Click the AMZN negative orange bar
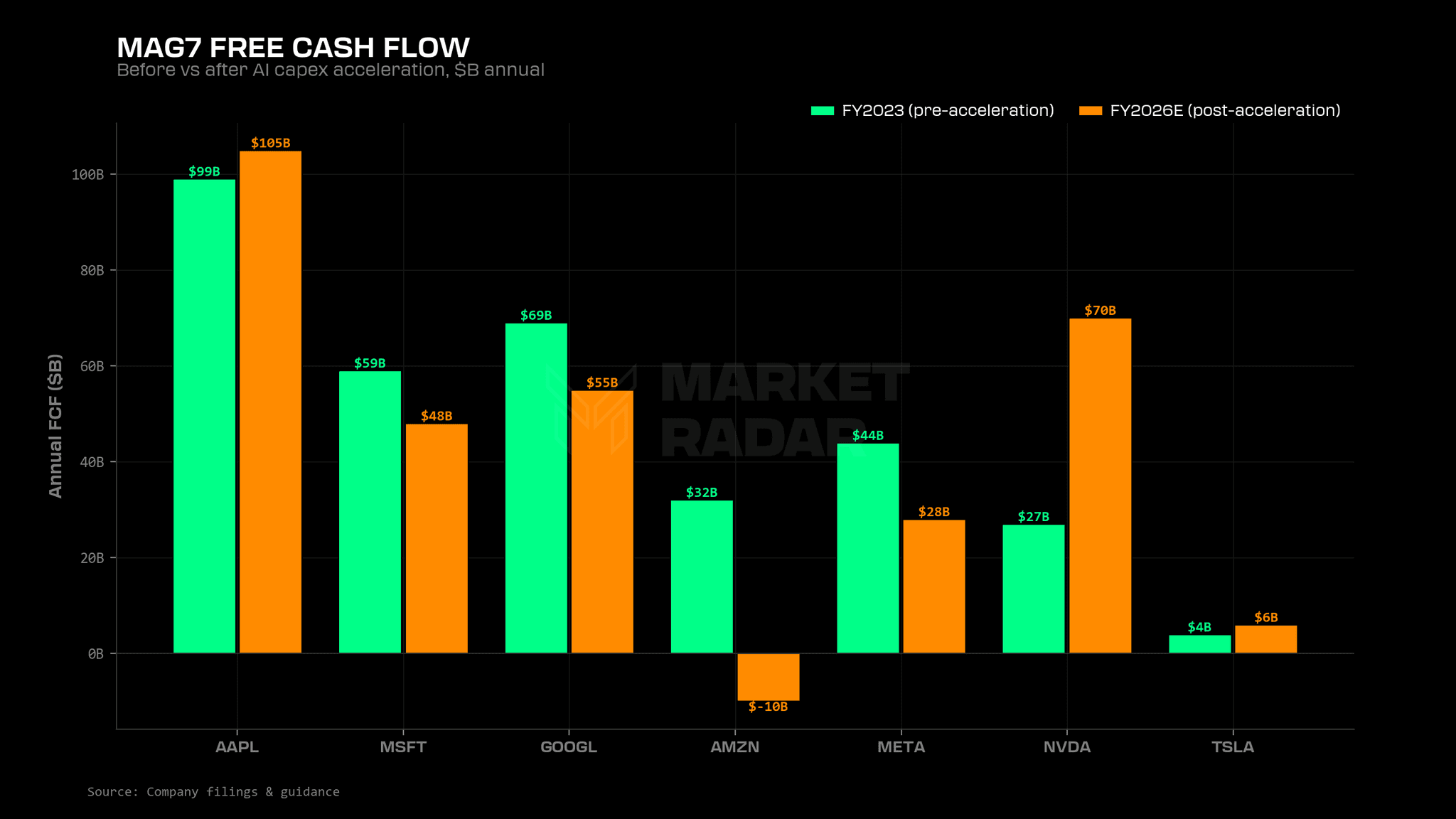The width and height of the screenshot is (1456, 819). click(x=769, y=677)
